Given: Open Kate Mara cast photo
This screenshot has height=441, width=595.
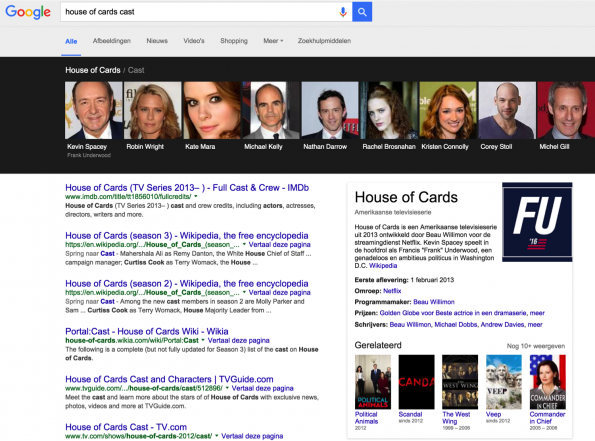Looking at the screenshot, I should coord(212,110).
